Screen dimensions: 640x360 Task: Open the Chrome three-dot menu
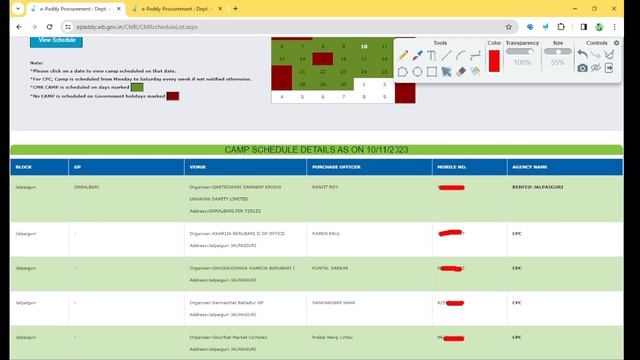[x=614, y=27]
